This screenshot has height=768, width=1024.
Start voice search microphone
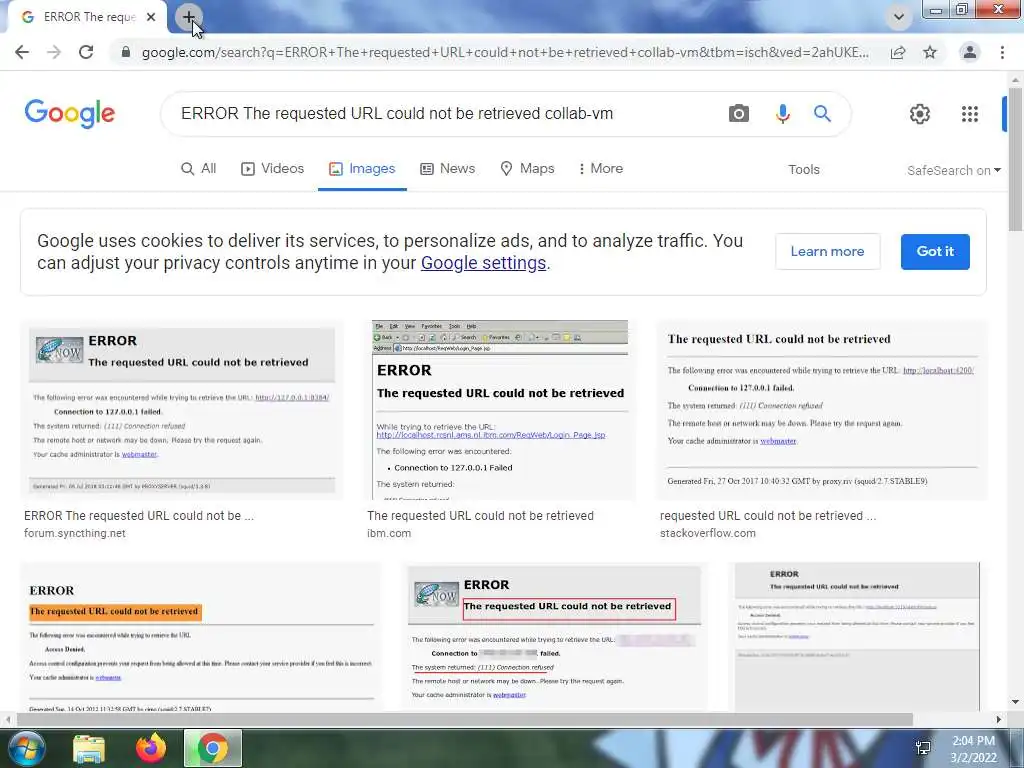coord(782,114)
